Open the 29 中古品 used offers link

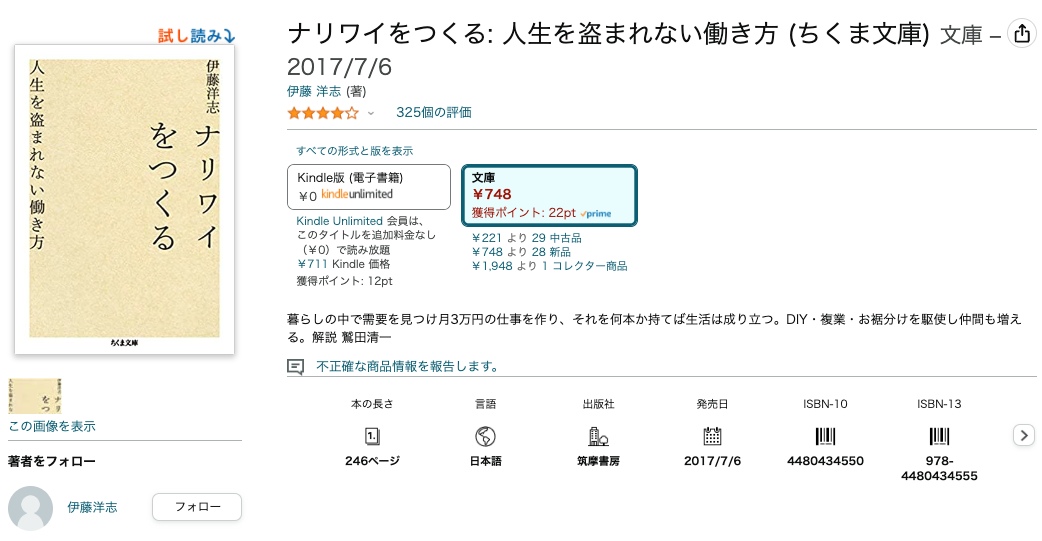click(x=556, y=238)
